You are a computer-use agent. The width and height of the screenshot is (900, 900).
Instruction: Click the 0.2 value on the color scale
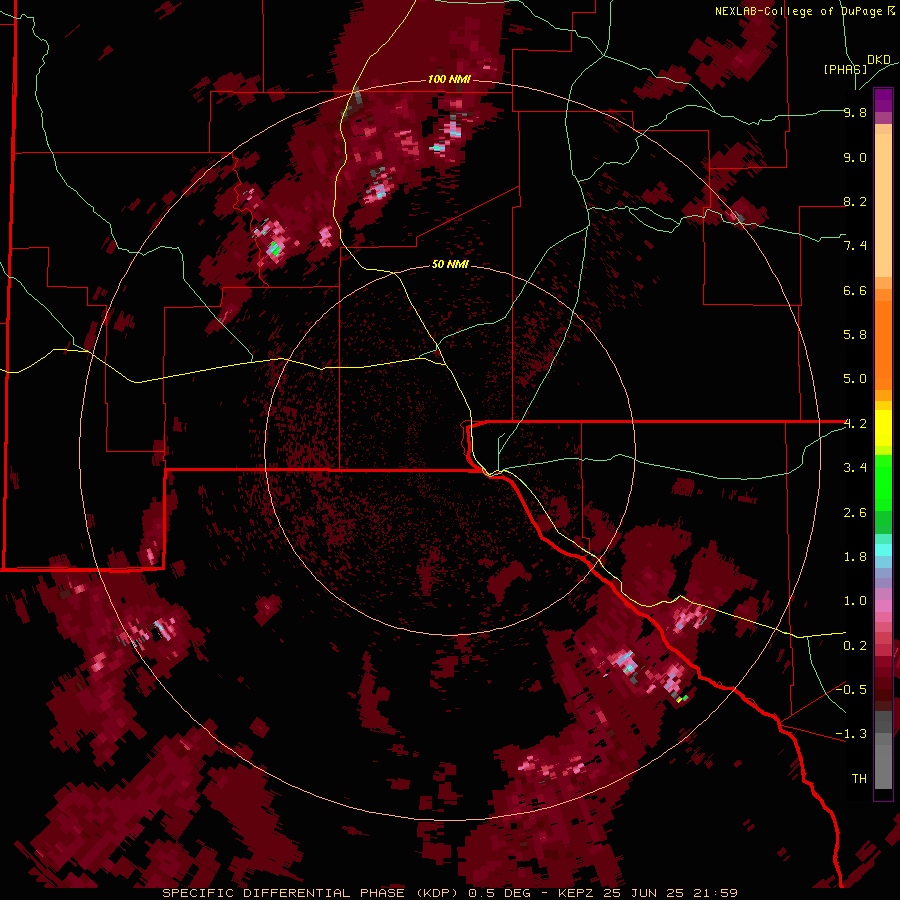click(x=855, y=646)
